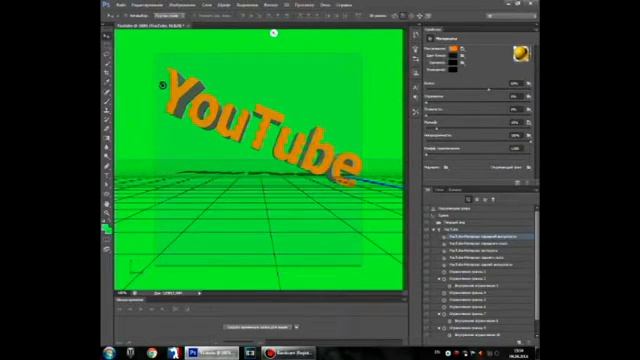640x360 pixels.
Task: Toggle visibility of Ограничение границы 6
Action: pos(427,307)
